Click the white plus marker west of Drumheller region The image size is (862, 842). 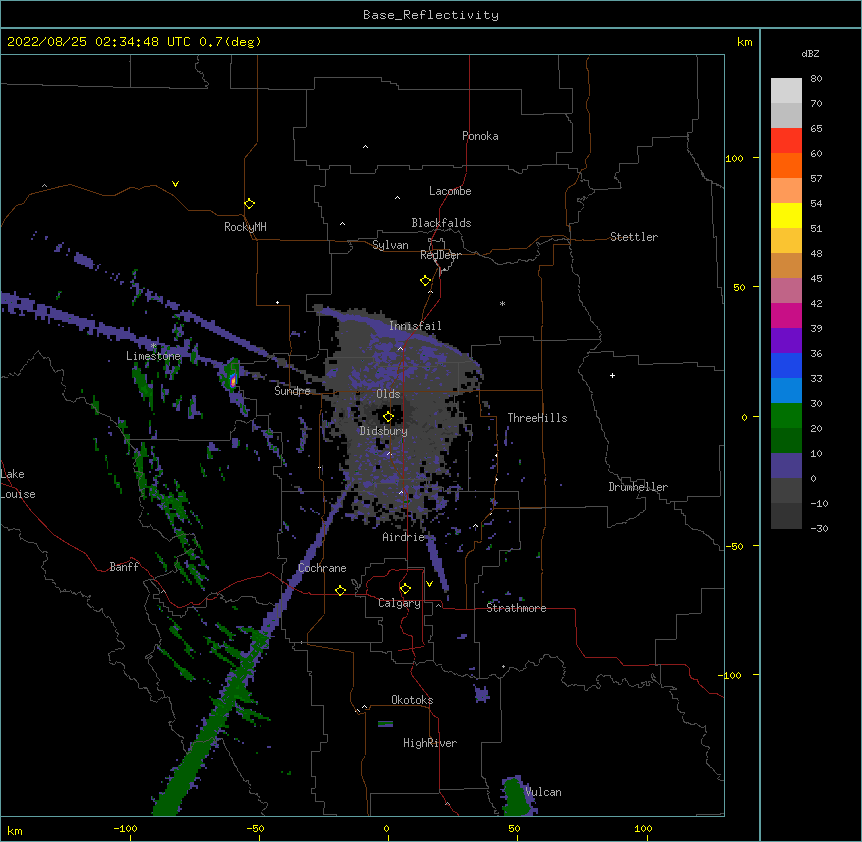pos(612,375)
